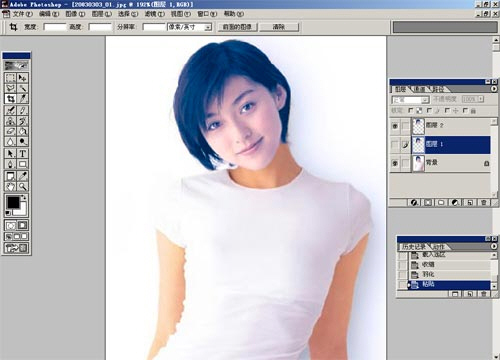Select the Move tool
500x360 pixels.
click(x=22, y=78)
